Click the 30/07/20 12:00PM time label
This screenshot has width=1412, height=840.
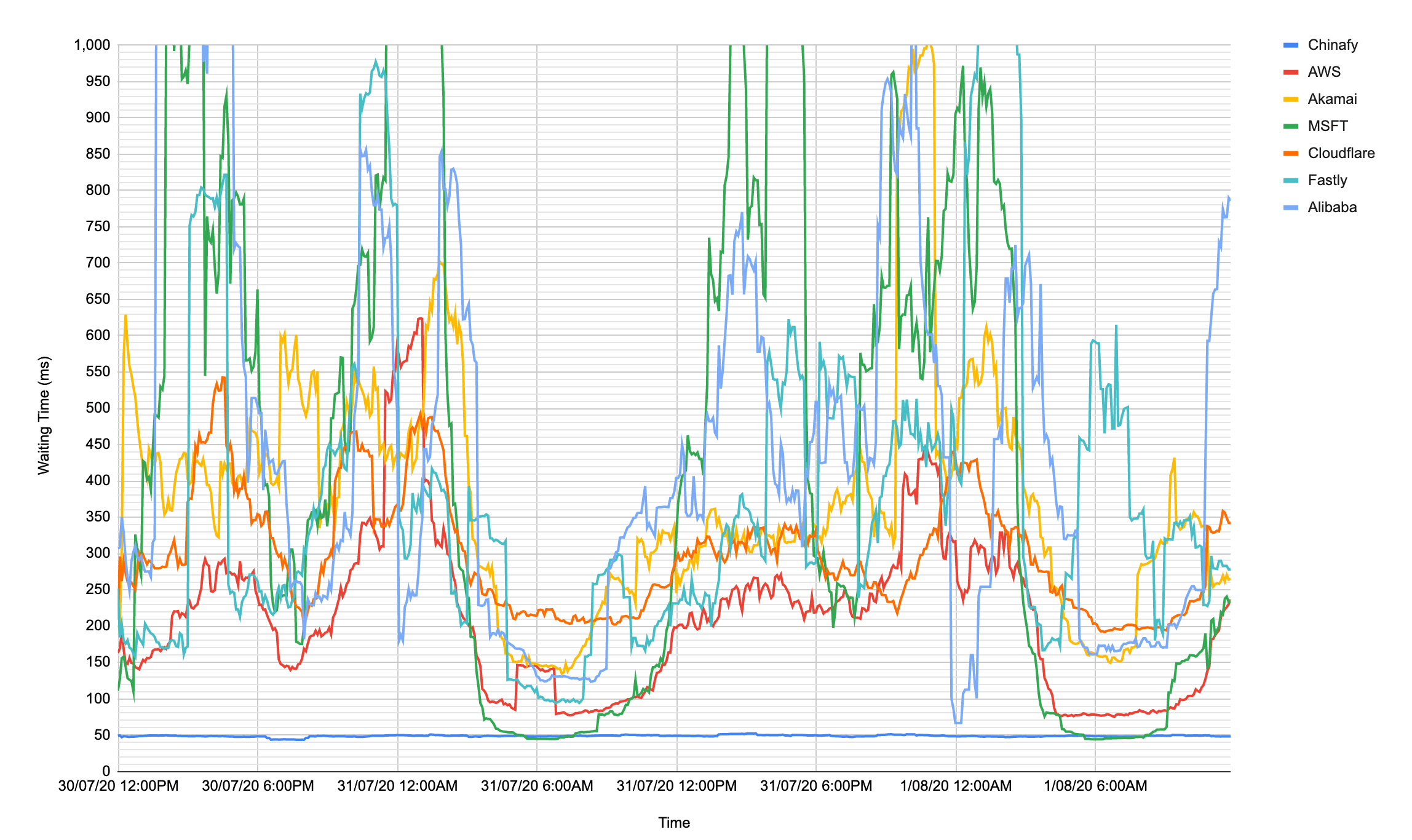click(119, 786)
